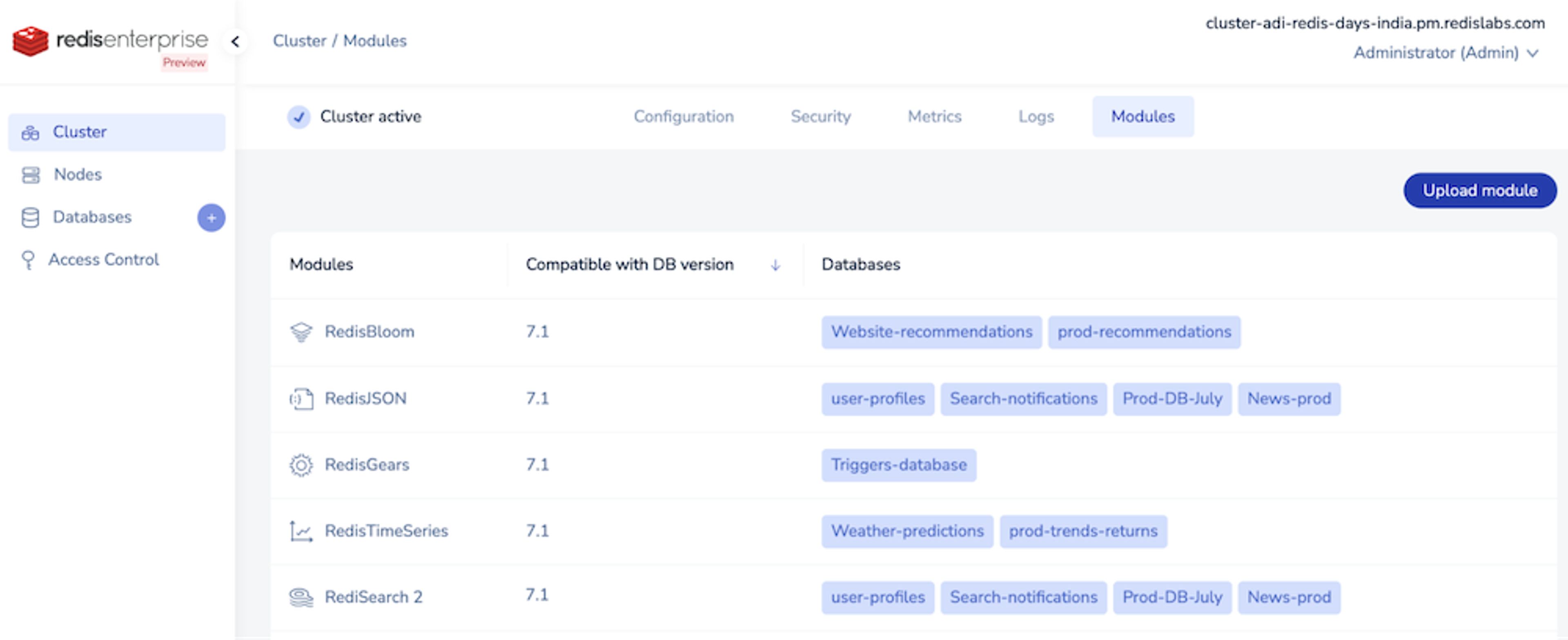Collapse the sidebar with chevron arrow

235,41
